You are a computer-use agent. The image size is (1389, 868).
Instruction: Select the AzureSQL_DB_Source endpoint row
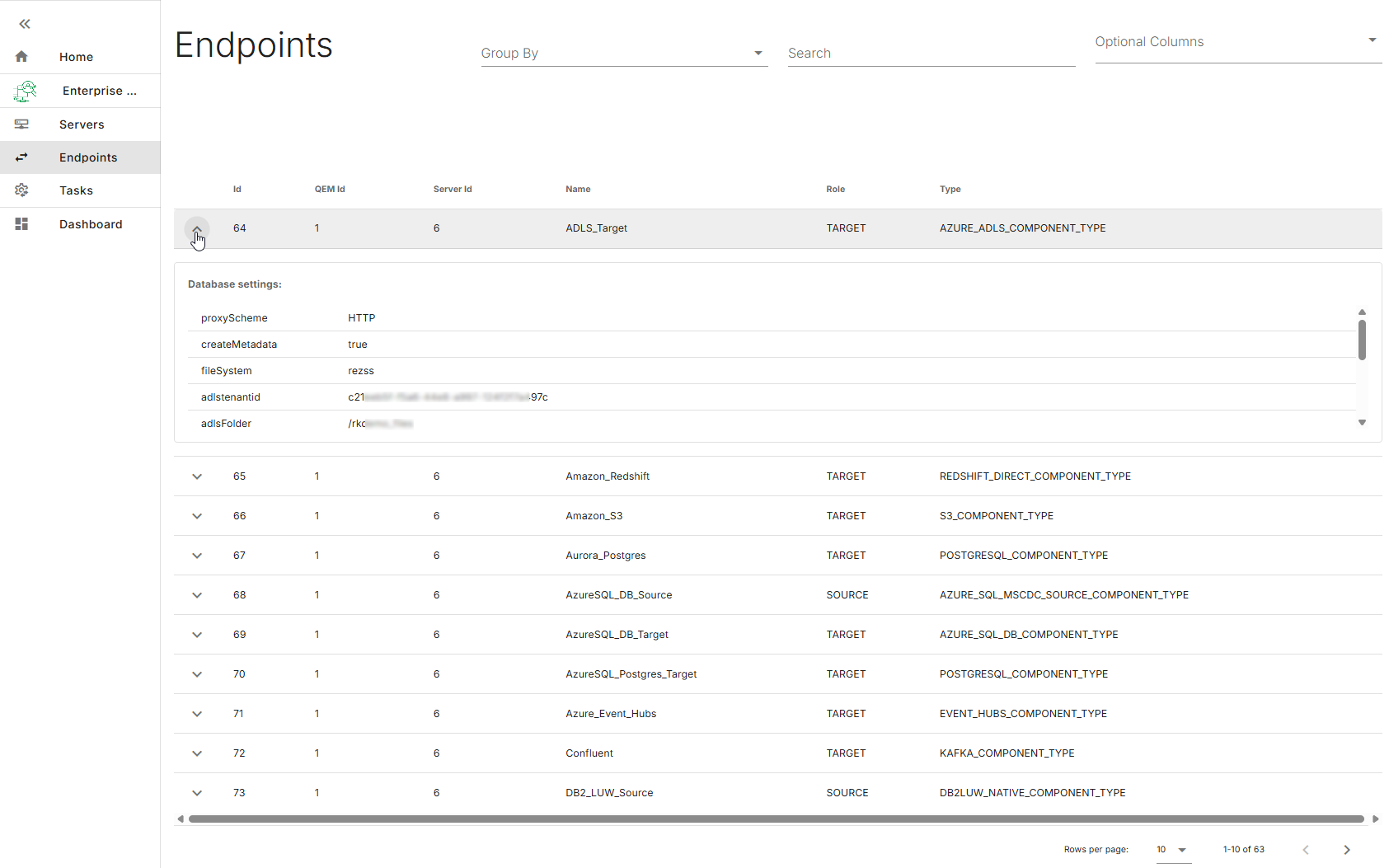point(618,594)
